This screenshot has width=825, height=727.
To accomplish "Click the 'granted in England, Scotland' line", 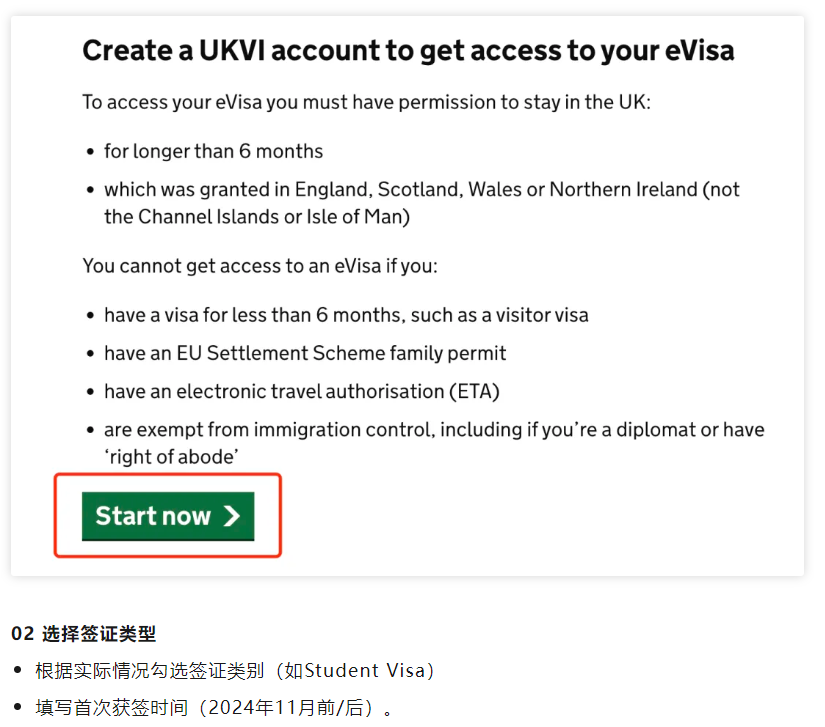I will [421, 189].
